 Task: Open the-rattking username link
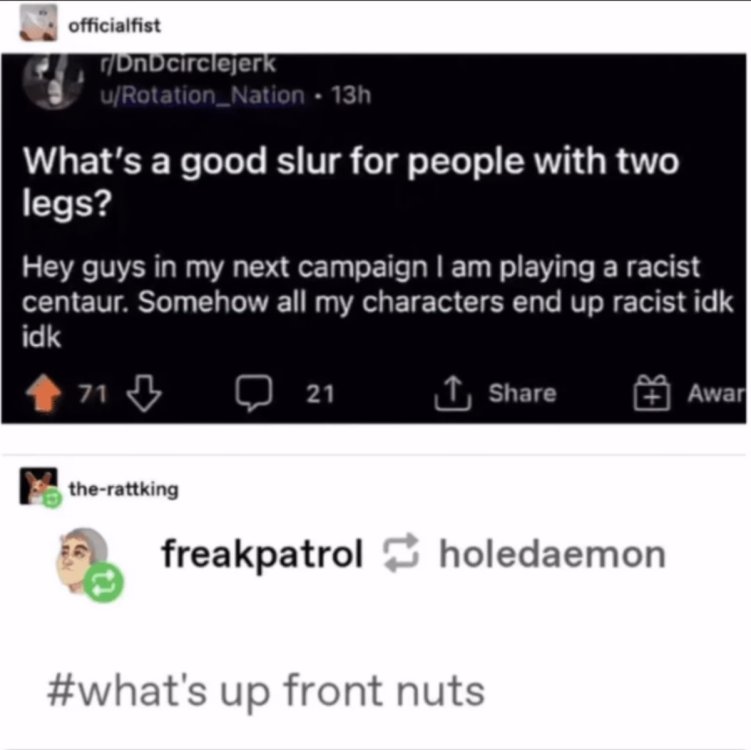point(124,489)
